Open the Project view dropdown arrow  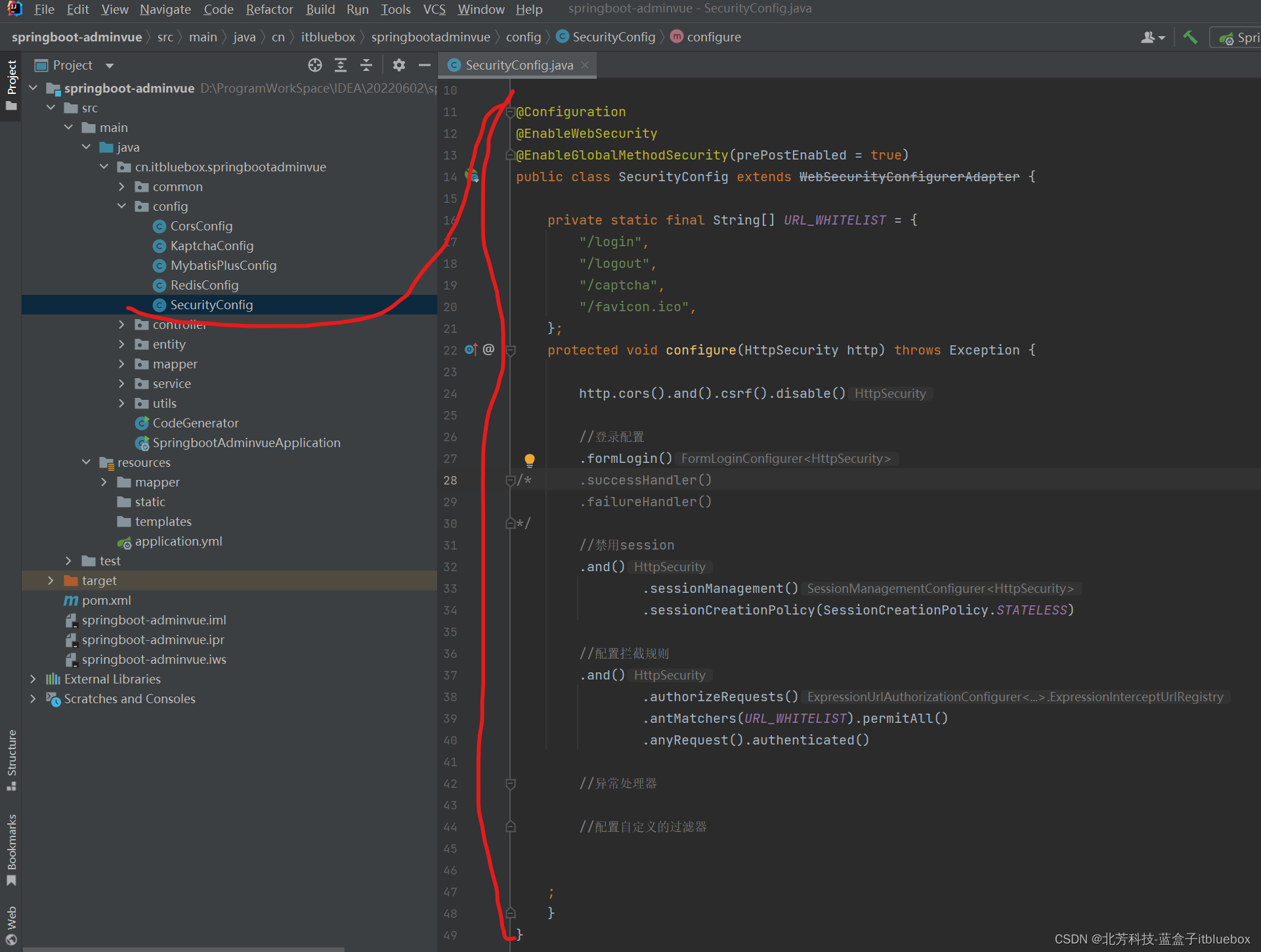click(x=110, y=66)
